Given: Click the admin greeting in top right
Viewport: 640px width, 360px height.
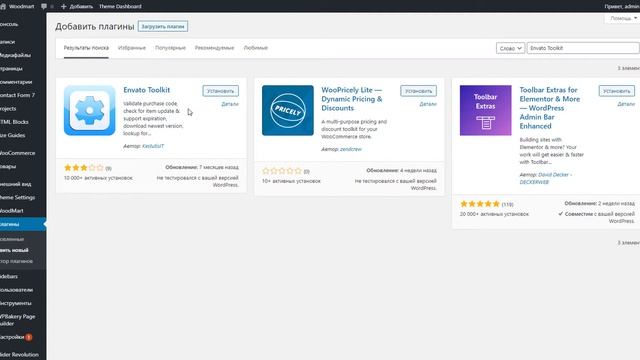Looking at the screenshot, I should coord(622,6).
